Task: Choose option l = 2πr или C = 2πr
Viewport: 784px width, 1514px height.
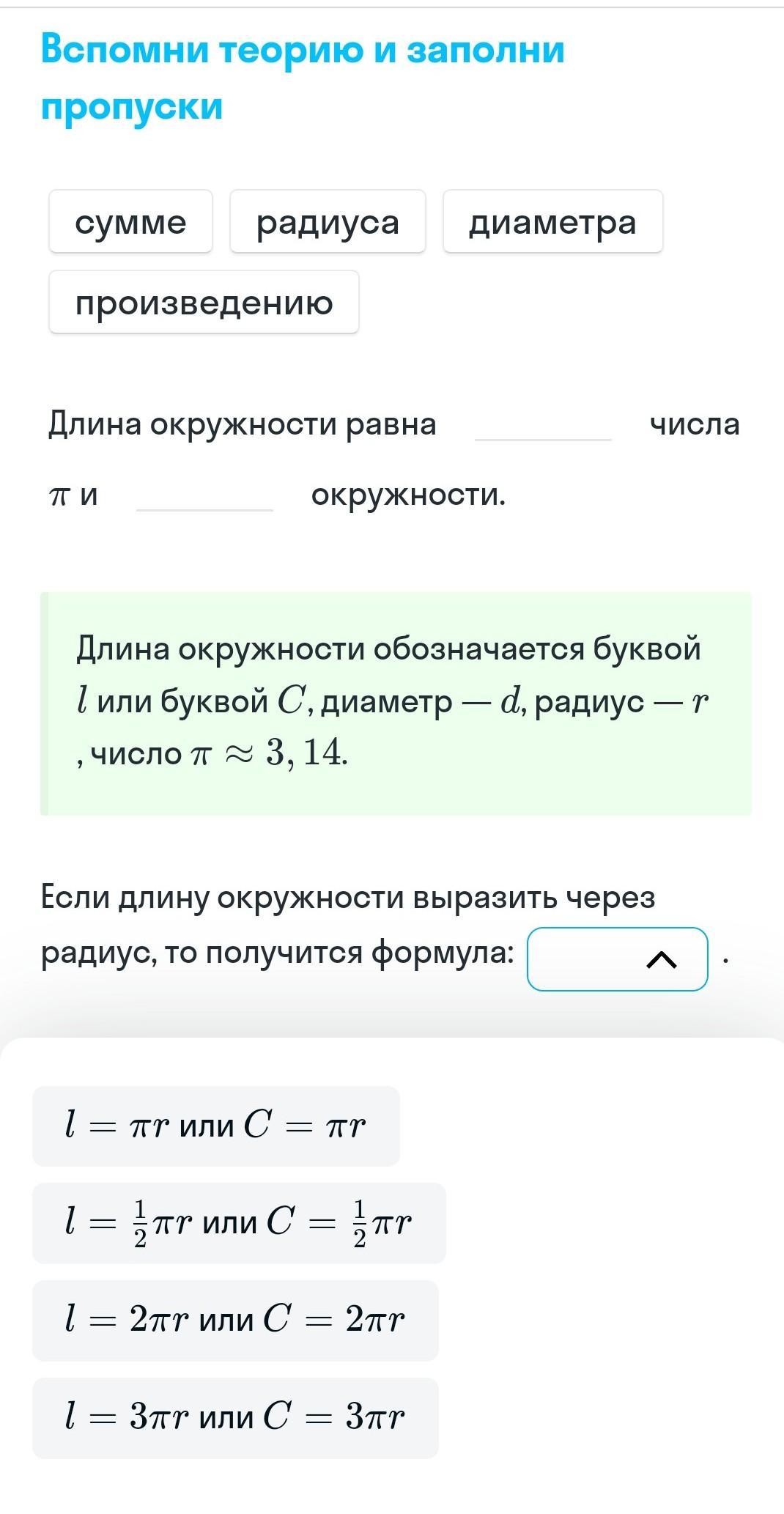Action: point(235,1320)
